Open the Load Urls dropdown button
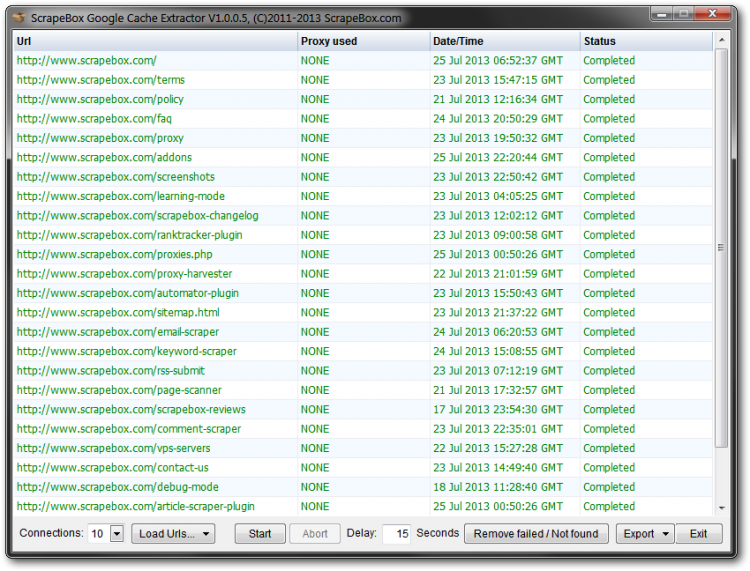750x571 pixels. click(173, 533)
